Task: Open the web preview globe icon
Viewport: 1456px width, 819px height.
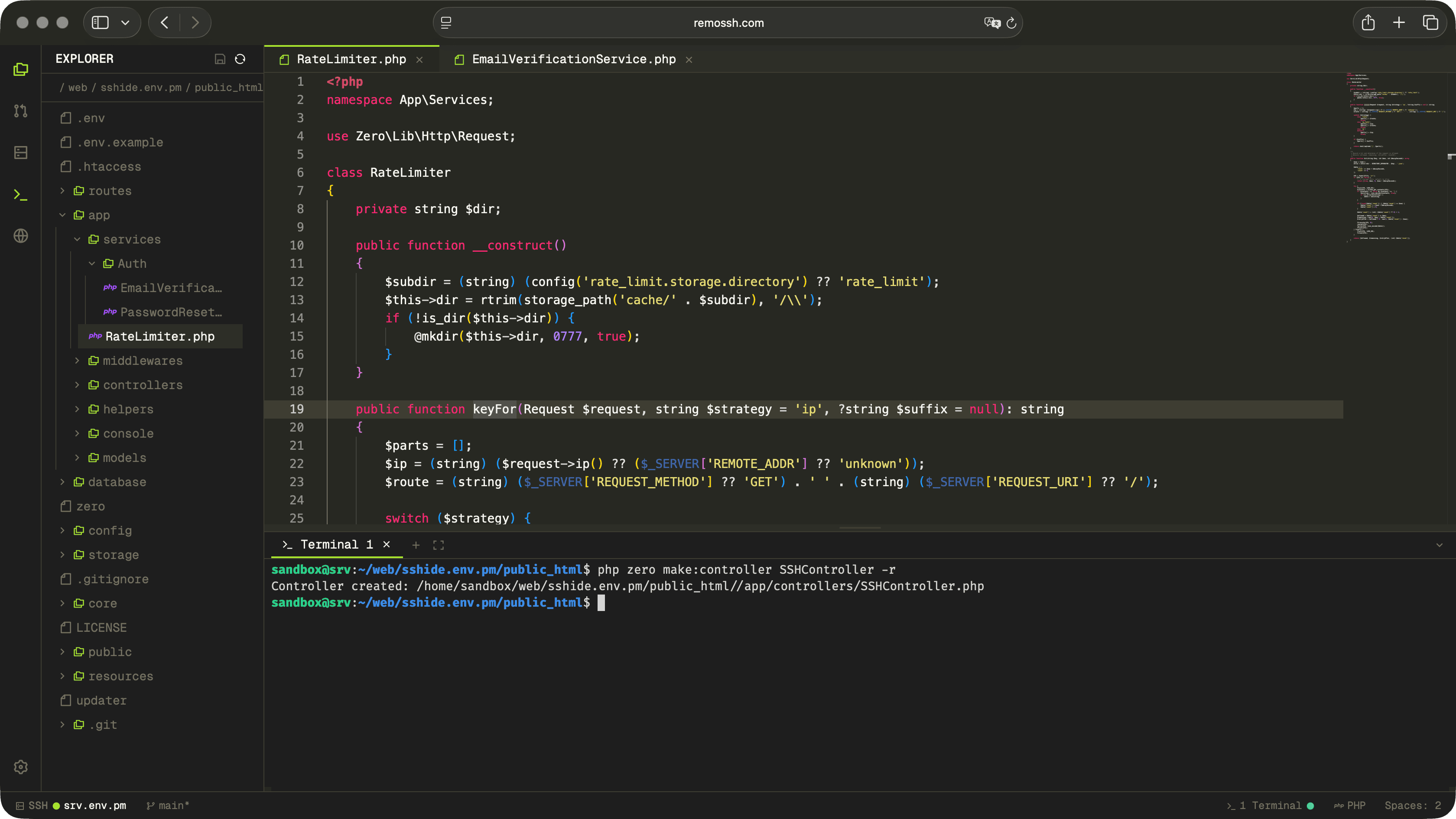Action: [x=21, y=236]
